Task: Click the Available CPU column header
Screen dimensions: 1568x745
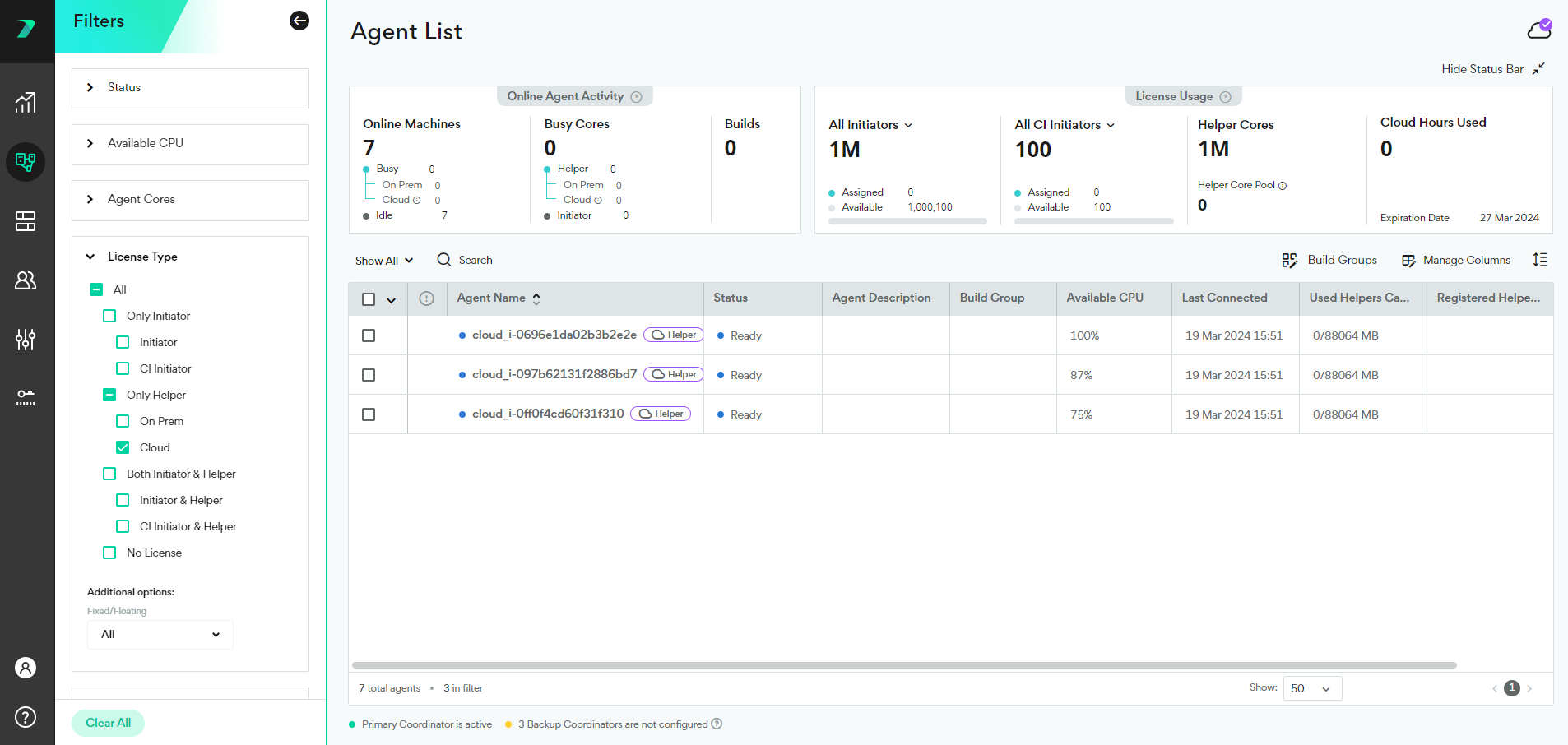Action: [1104, 298]
